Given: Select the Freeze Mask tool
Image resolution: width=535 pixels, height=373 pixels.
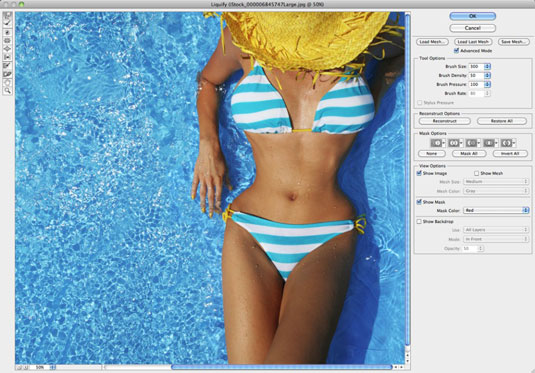Looking at the screenshot, I should [x=8, y=66].
